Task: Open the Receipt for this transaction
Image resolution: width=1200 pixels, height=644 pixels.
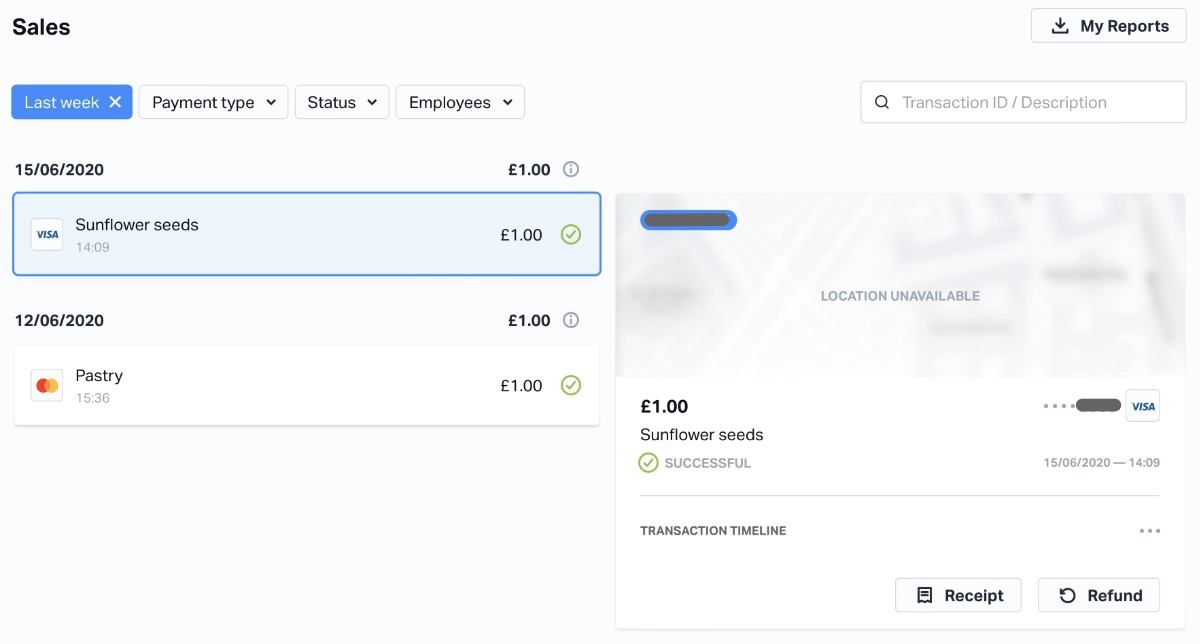Action: 958,595
